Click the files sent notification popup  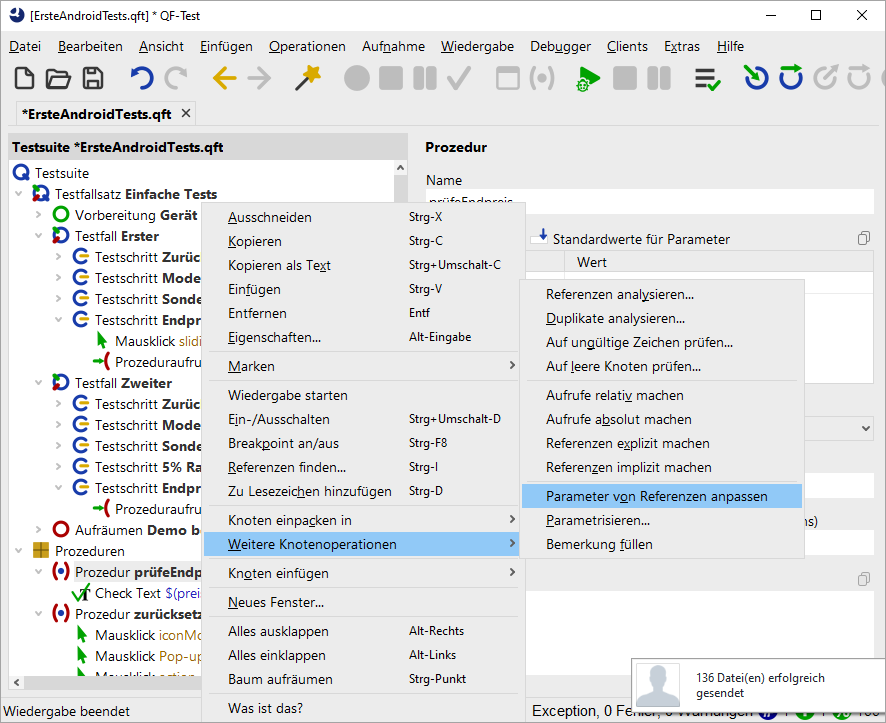click(x=758, y=685)
